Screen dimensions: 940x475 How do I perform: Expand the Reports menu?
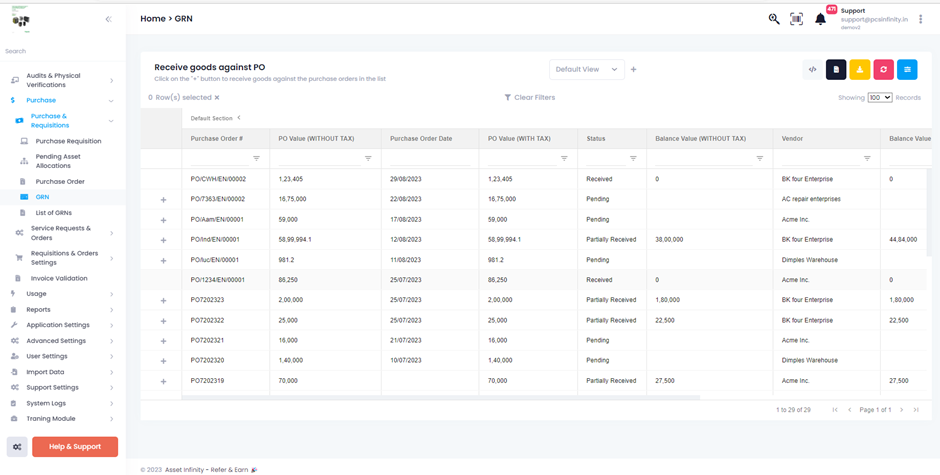point(63,309)
